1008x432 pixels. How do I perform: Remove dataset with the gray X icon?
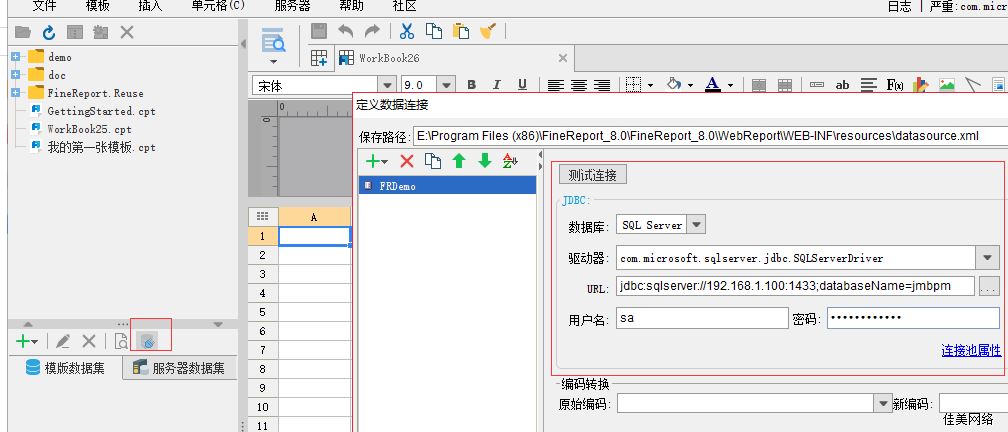pyautogui.click(x=89, y=341)
